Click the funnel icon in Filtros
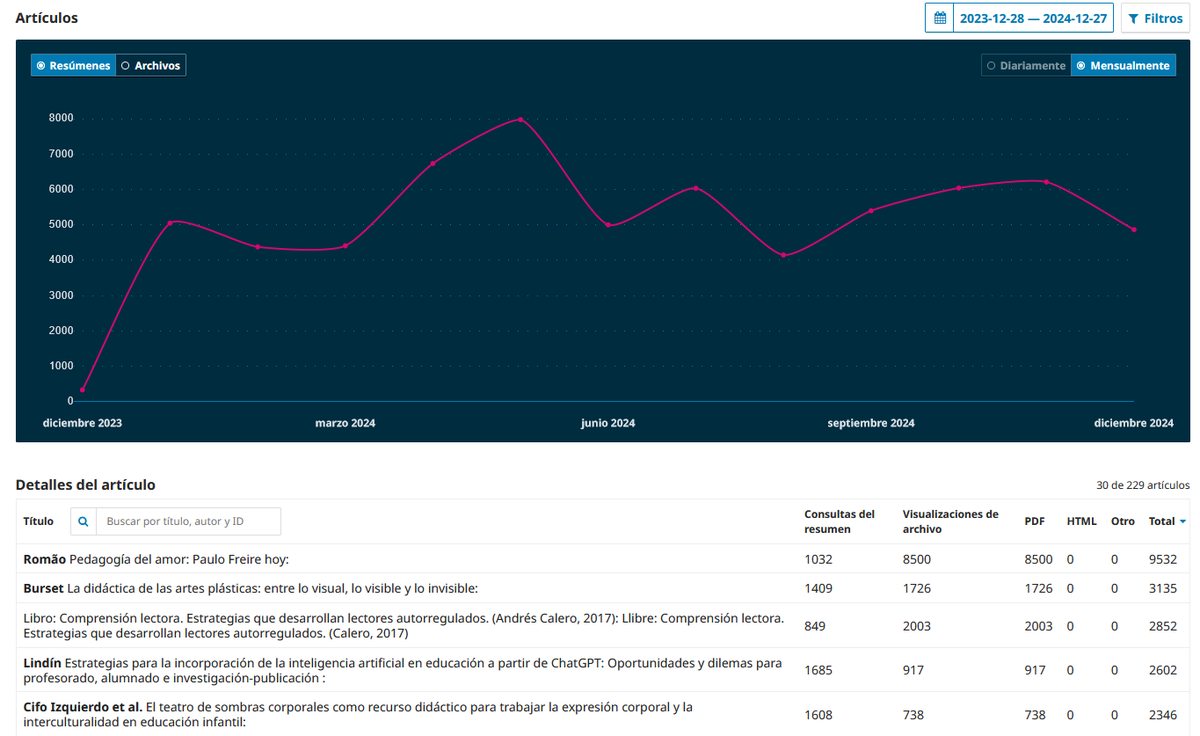The image size is (1200, 736). point(1133,18)
